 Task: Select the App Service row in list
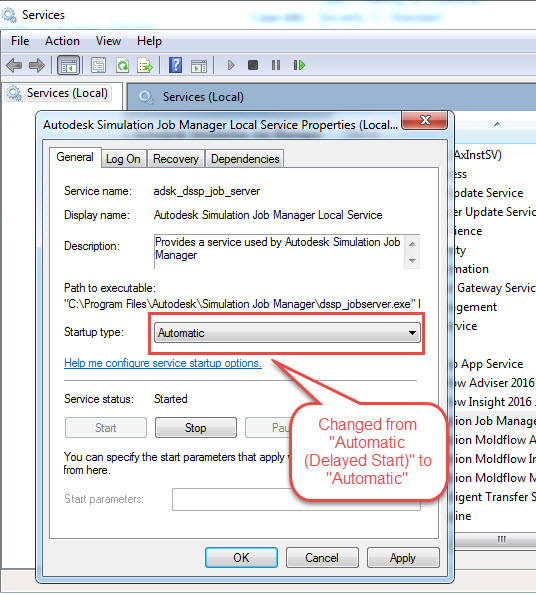[x=495, y=364]
